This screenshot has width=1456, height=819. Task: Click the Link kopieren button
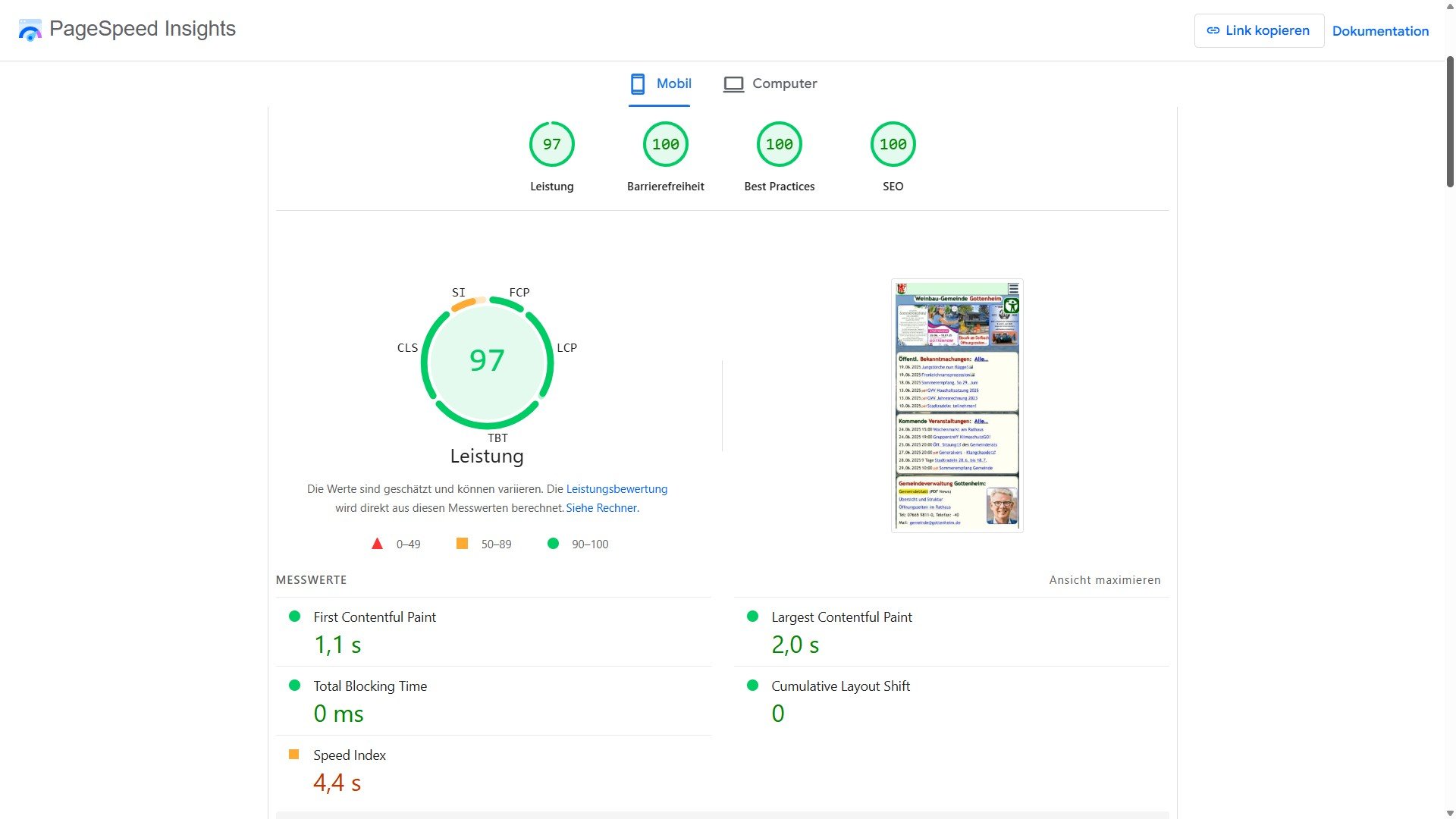pyautogui.click(x=1258, y=31)
